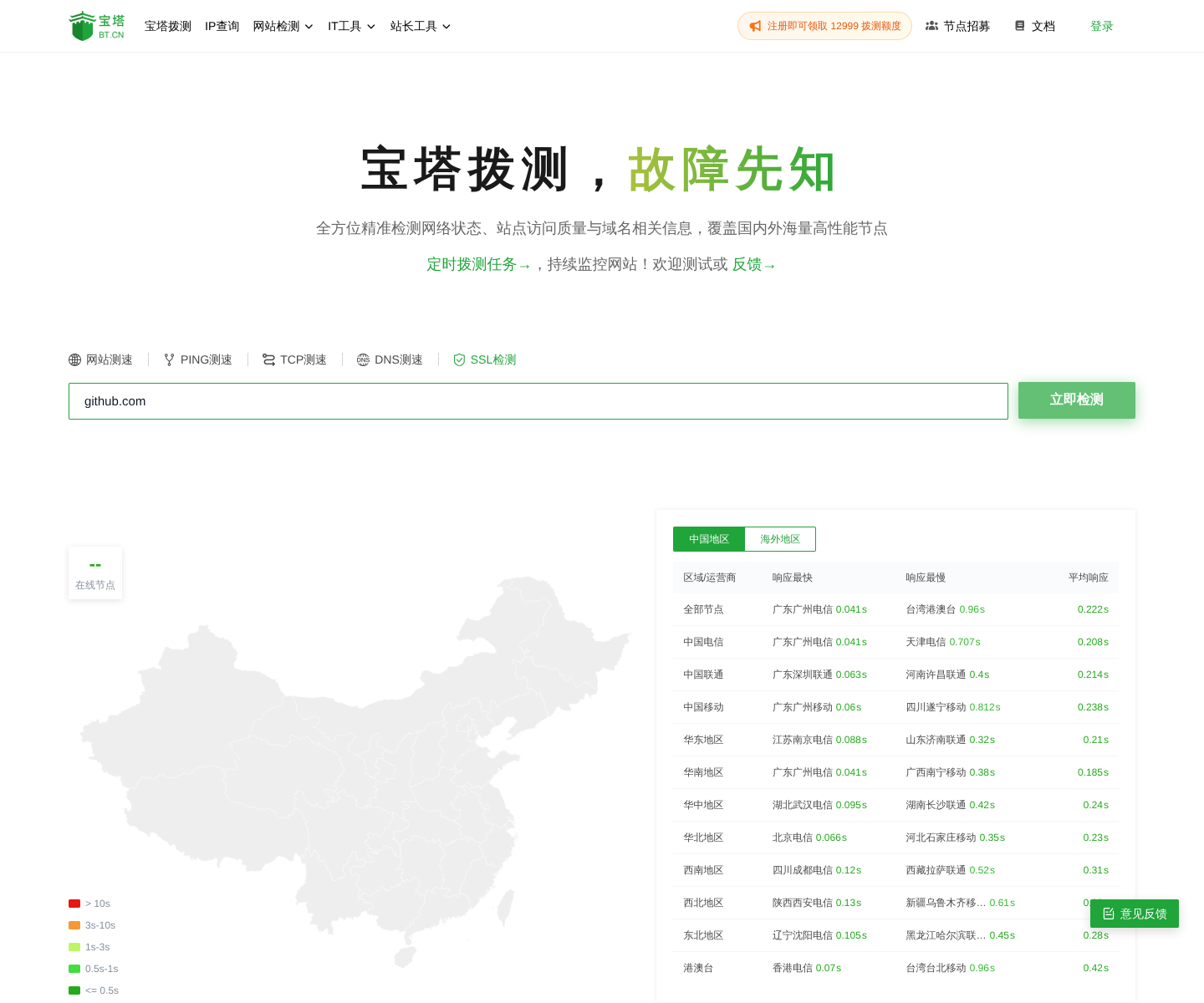The height and width of the screenshot is (1003, 1204).
Task: Click the book icon beside 文档
Action: pyautogui.click(x=1020, y=26)
